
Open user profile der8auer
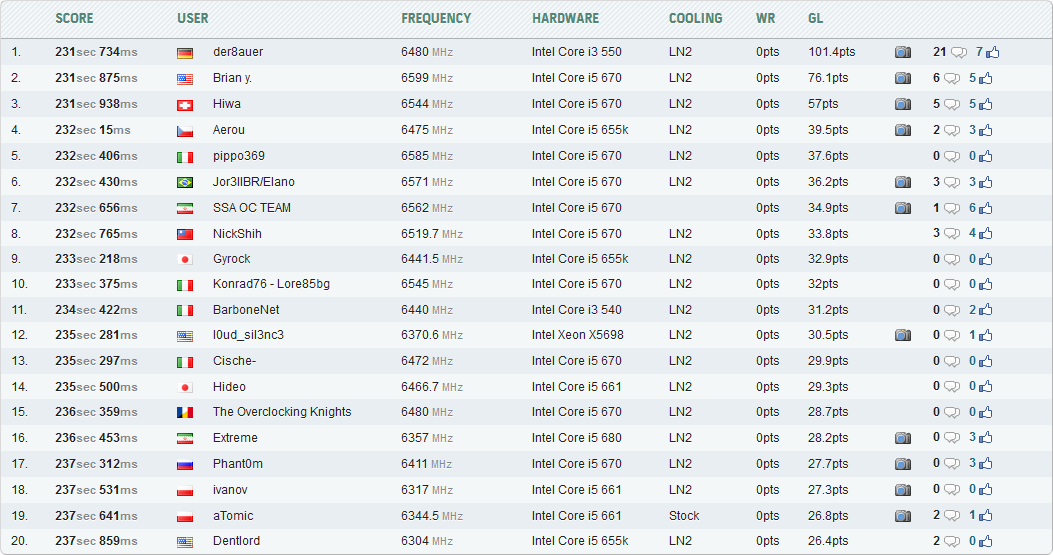click(238, 52)
